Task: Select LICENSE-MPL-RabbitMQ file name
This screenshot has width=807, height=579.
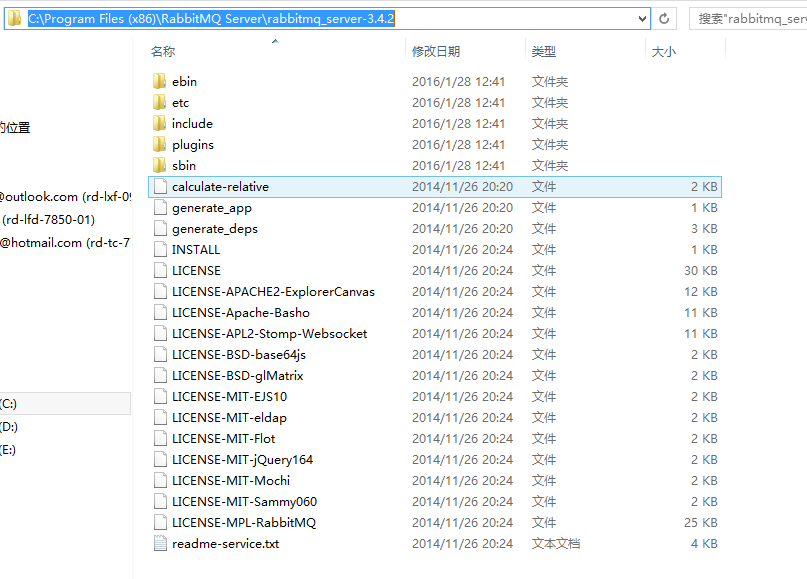Action: click(x=244, y=522)
